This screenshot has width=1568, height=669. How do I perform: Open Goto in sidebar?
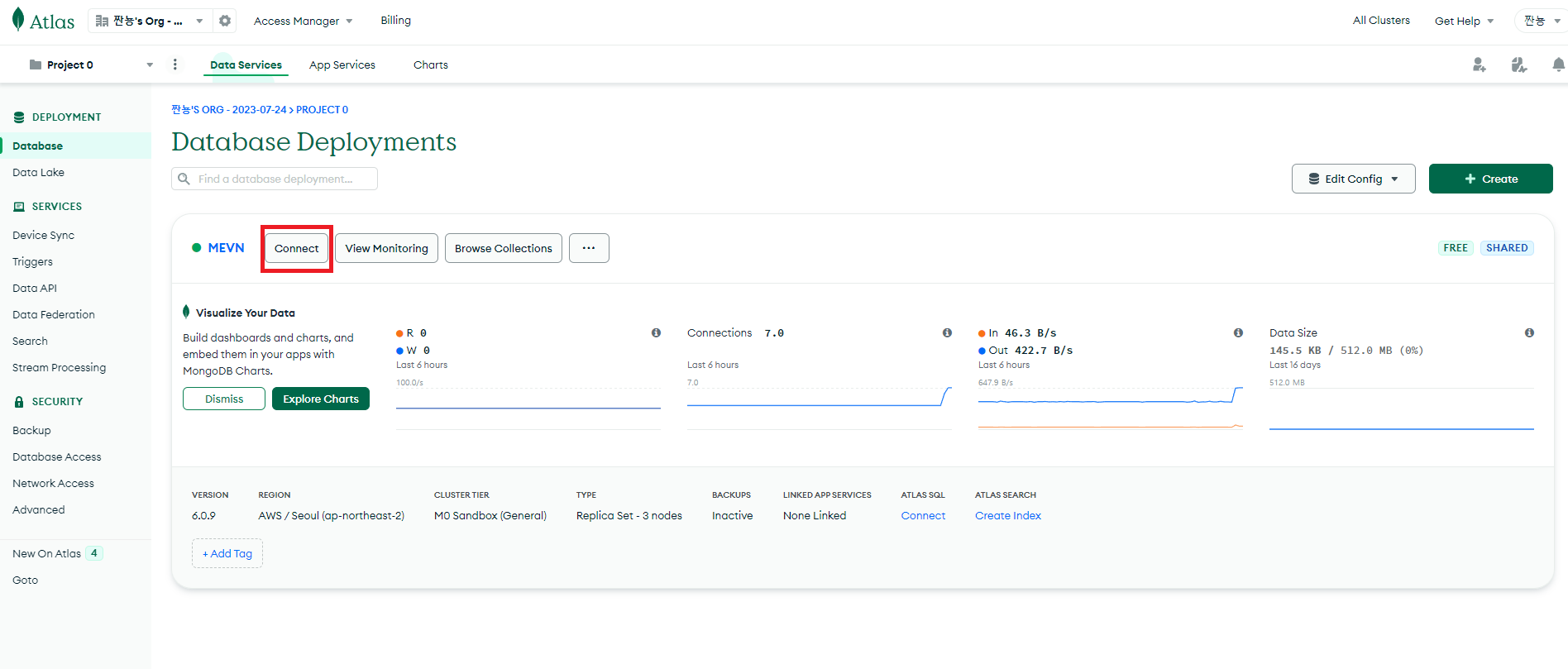(25, 580)
